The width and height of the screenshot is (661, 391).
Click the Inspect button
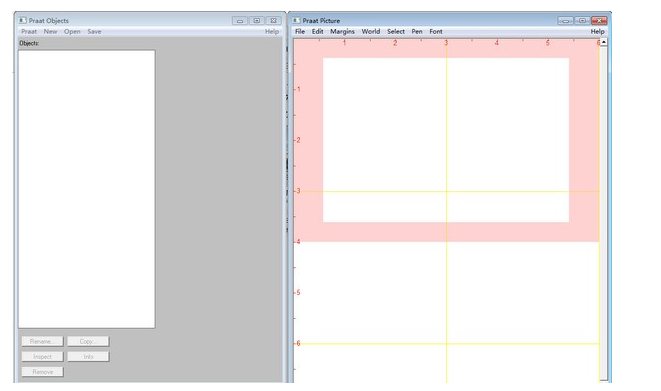[43, 356]
